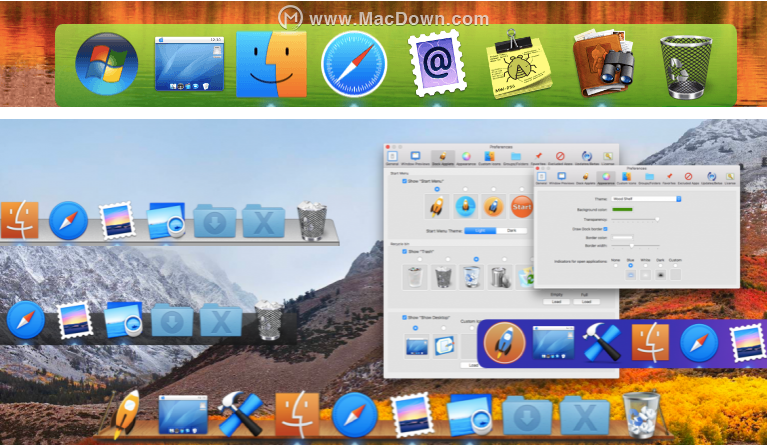Click orange Finder icon on the silver shelf dock
This screenshot has width=767, height=445.
pos(19,221)
